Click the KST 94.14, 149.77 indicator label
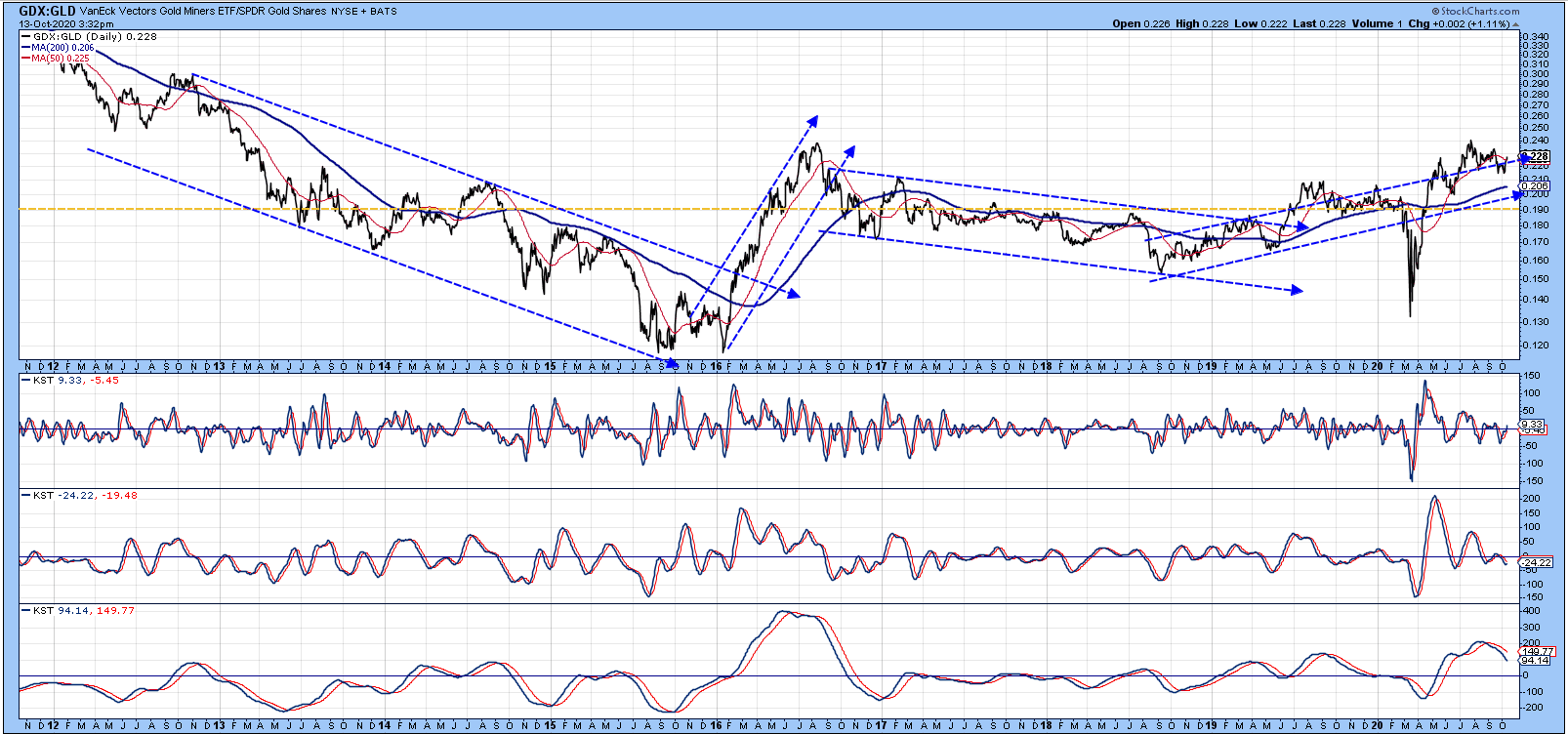The height and width of the screenshot is (734, 1568). click(x=78, y=611)
